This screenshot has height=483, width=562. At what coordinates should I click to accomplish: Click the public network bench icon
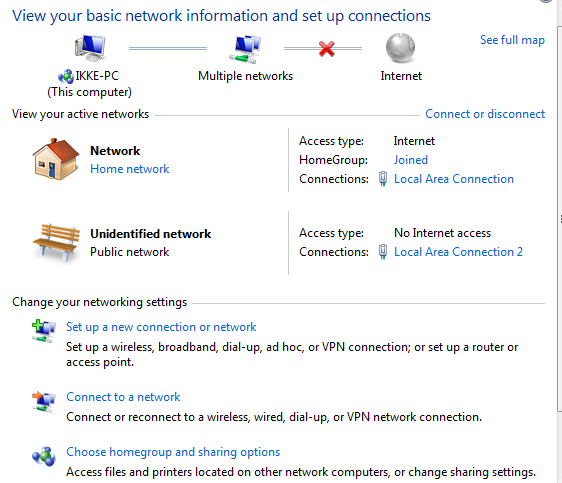pyautogui.click(x=56, y=243)
